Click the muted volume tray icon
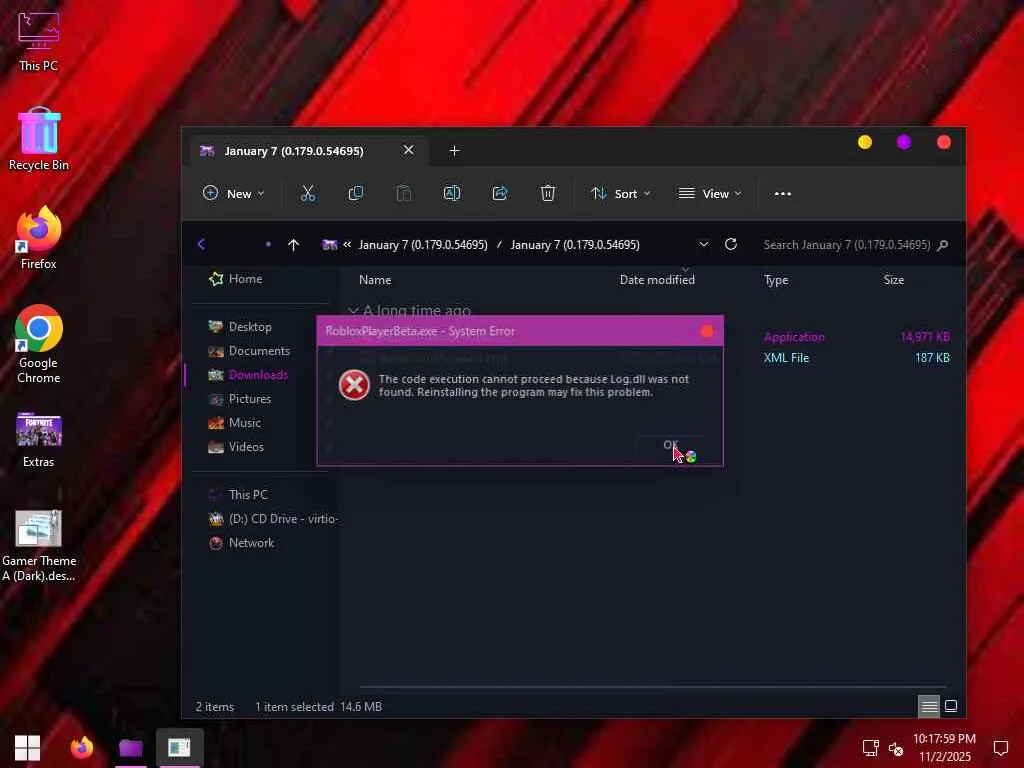 click(x=896, y=749)
